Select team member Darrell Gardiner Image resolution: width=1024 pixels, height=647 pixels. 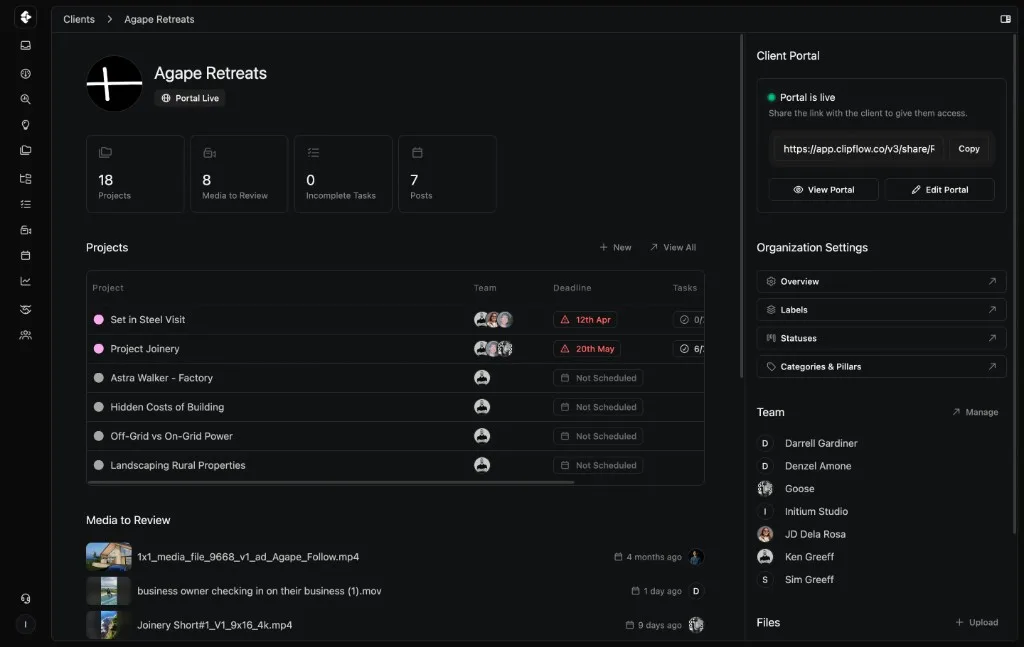[x=821, y=443]
